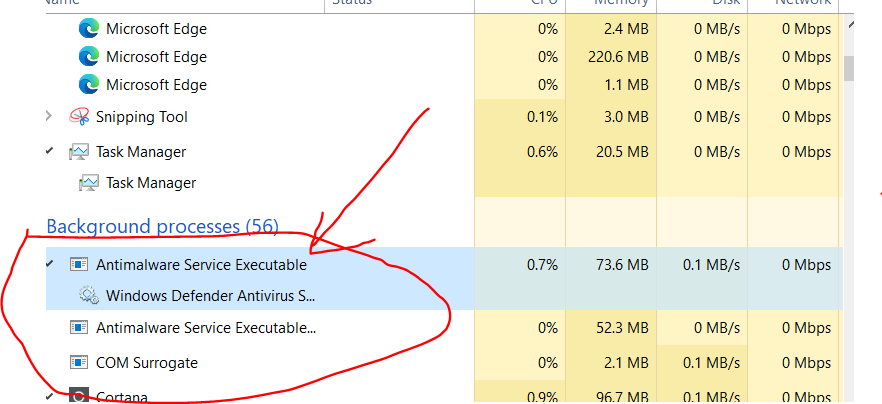The height and width of the screenshot is (404, 882).
Task: Click the Edge icon in the 1.1 MB row
Action: tap(88, 85)
